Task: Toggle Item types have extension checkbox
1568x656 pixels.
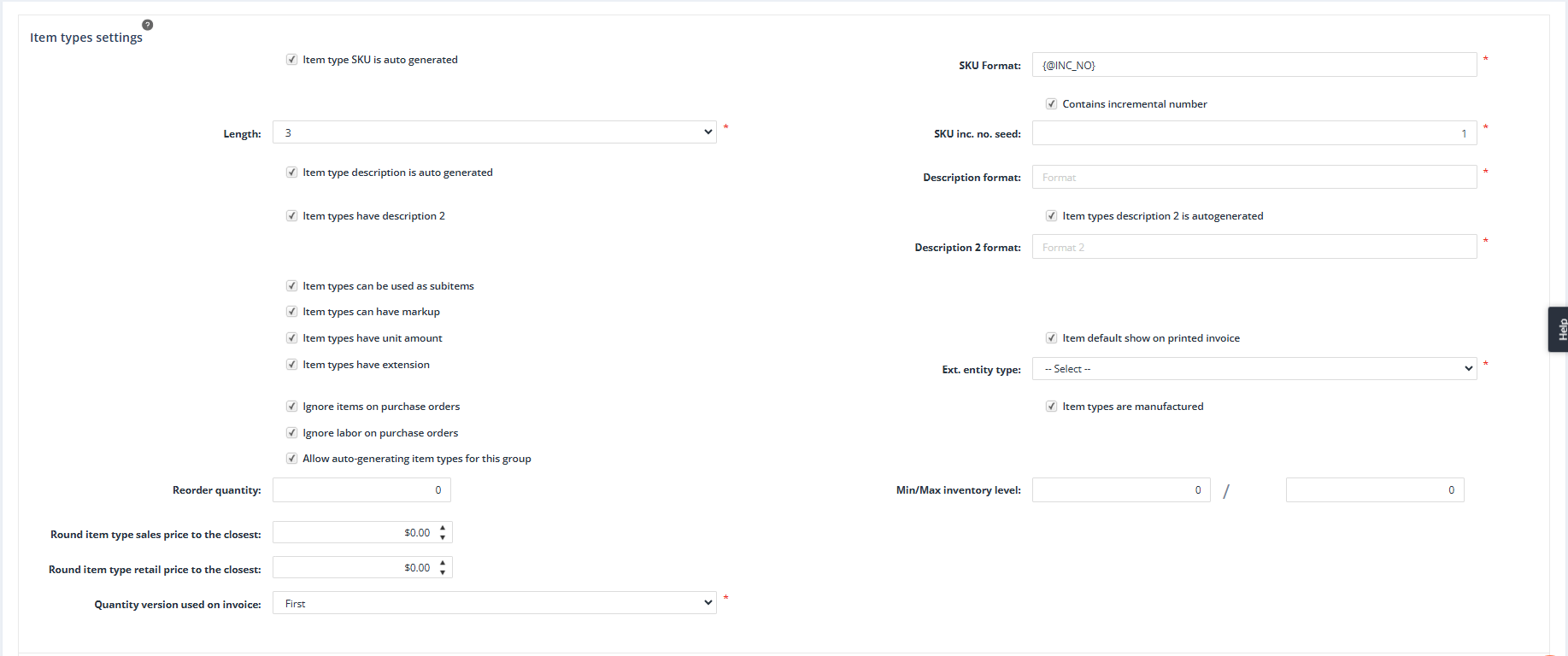Action: (292, 365)
